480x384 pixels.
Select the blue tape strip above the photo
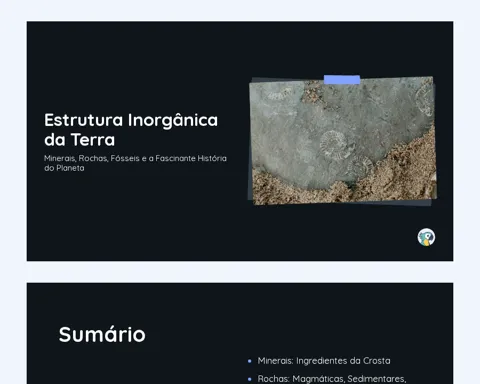click(342, 80)
